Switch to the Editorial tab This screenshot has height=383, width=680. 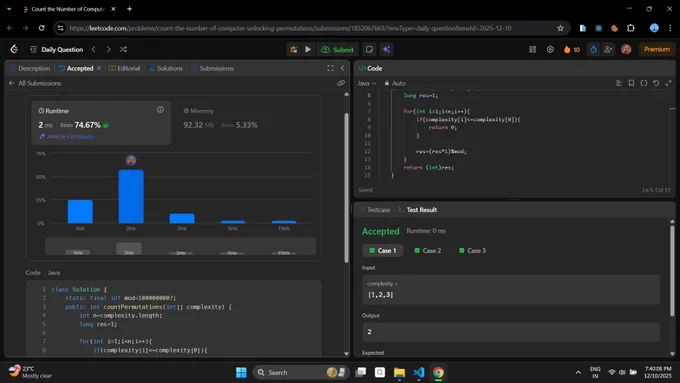click(124, 69)
